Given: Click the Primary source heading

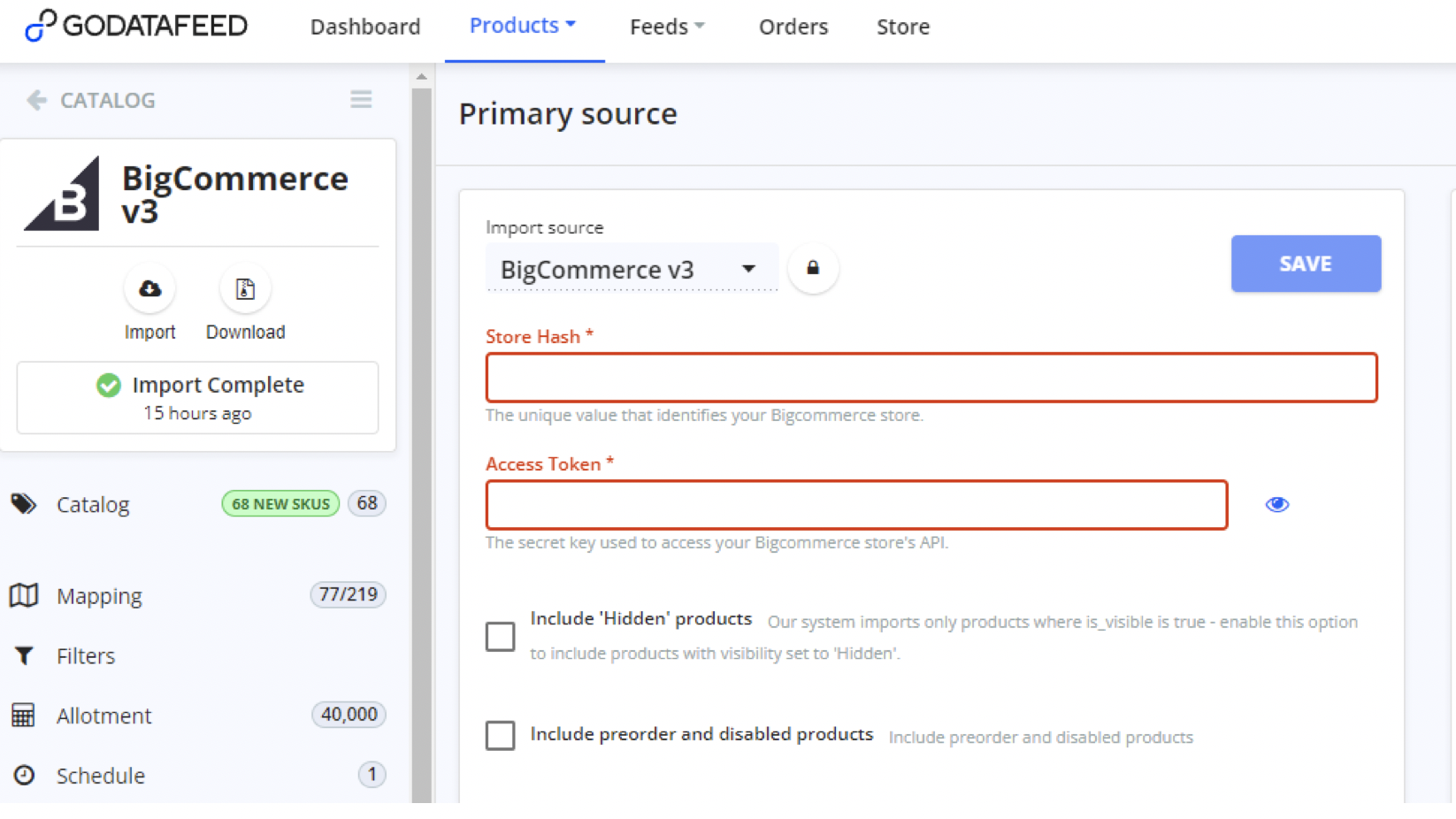Looking at the screenshot, I should [568, 114].
